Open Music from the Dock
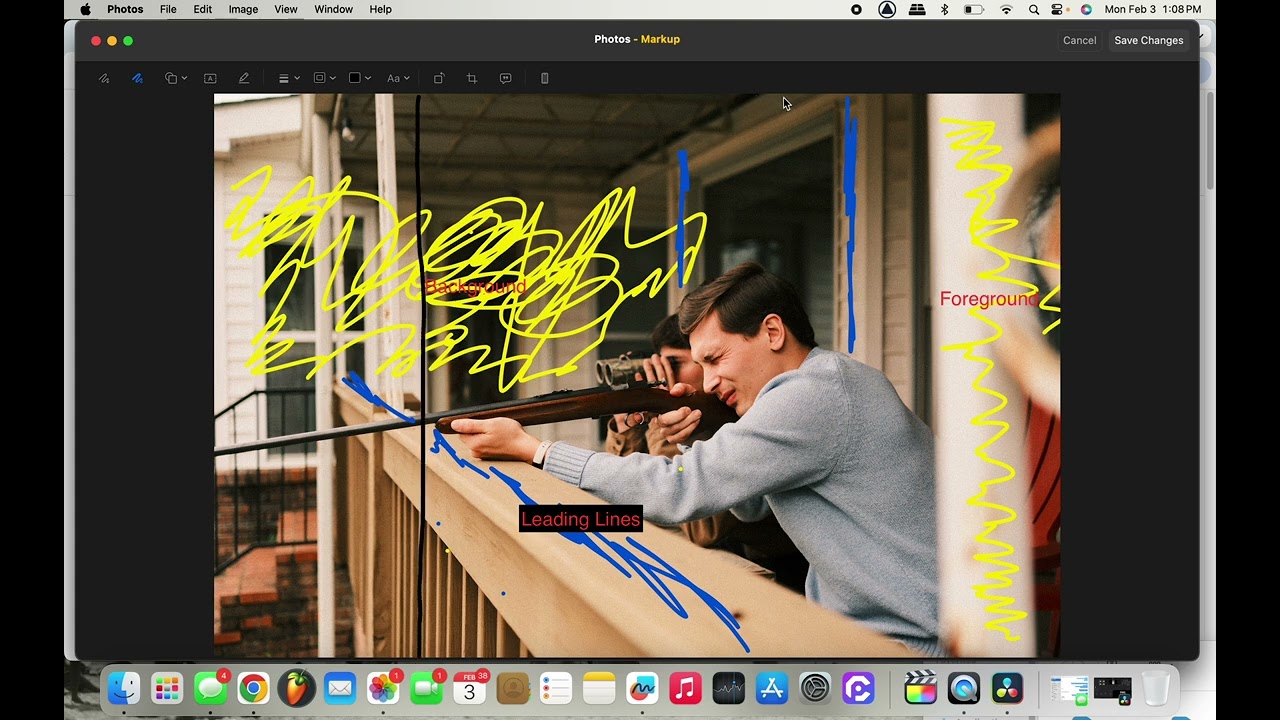1280x720 pixels. pyautogui.click(x=685, y=688)
